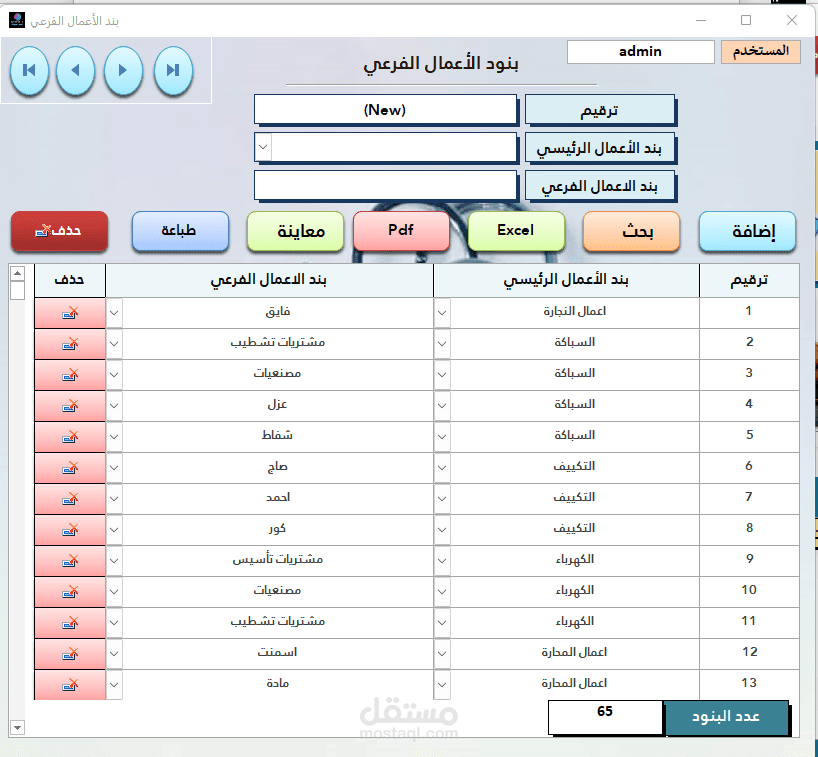Open row 1 sub item dropdown (فايق)
The height and width of the screenshot is (757, 818).
click(x=114, y=313)
